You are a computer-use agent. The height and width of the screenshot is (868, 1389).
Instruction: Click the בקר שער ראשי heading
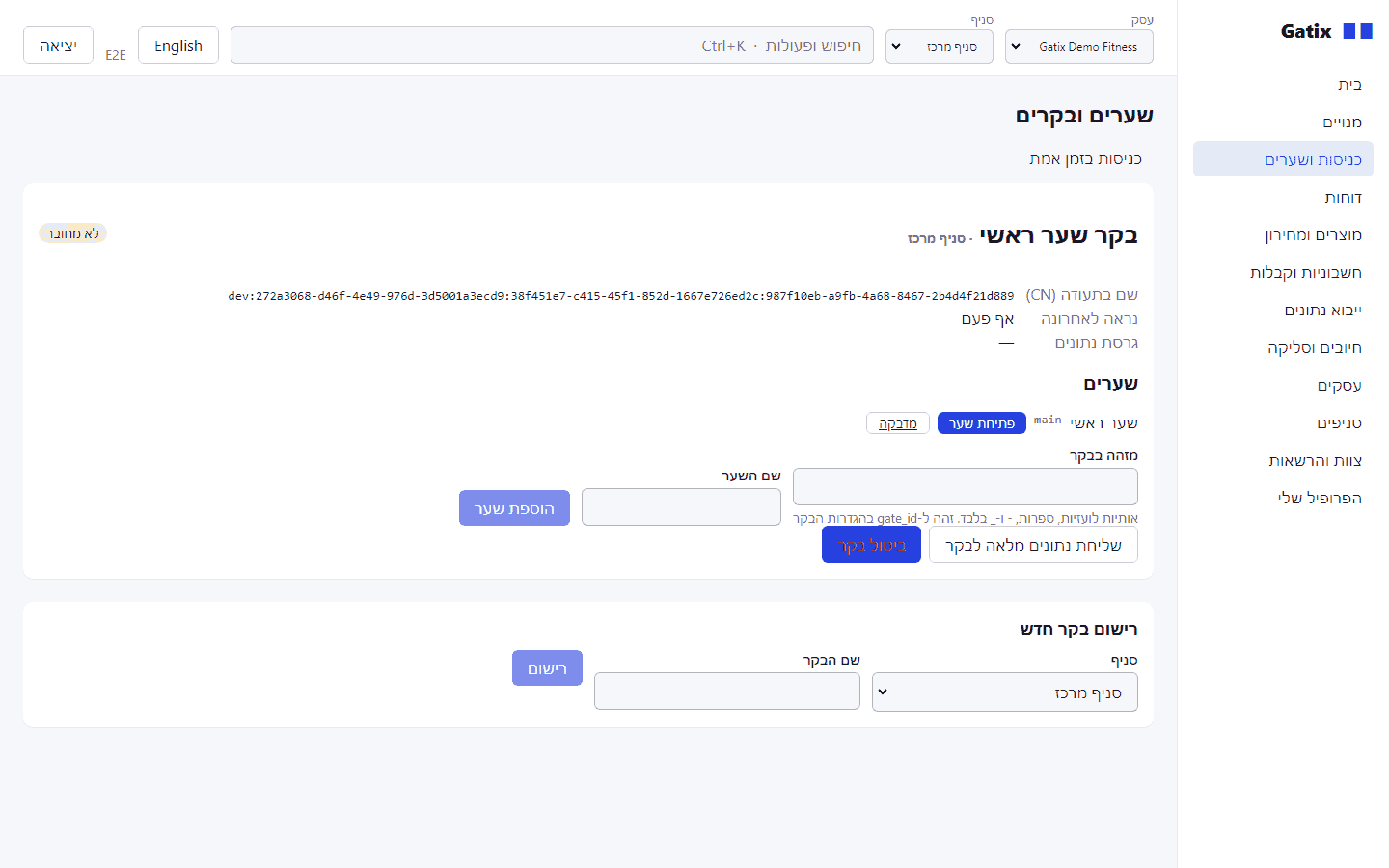(1058, 235)
